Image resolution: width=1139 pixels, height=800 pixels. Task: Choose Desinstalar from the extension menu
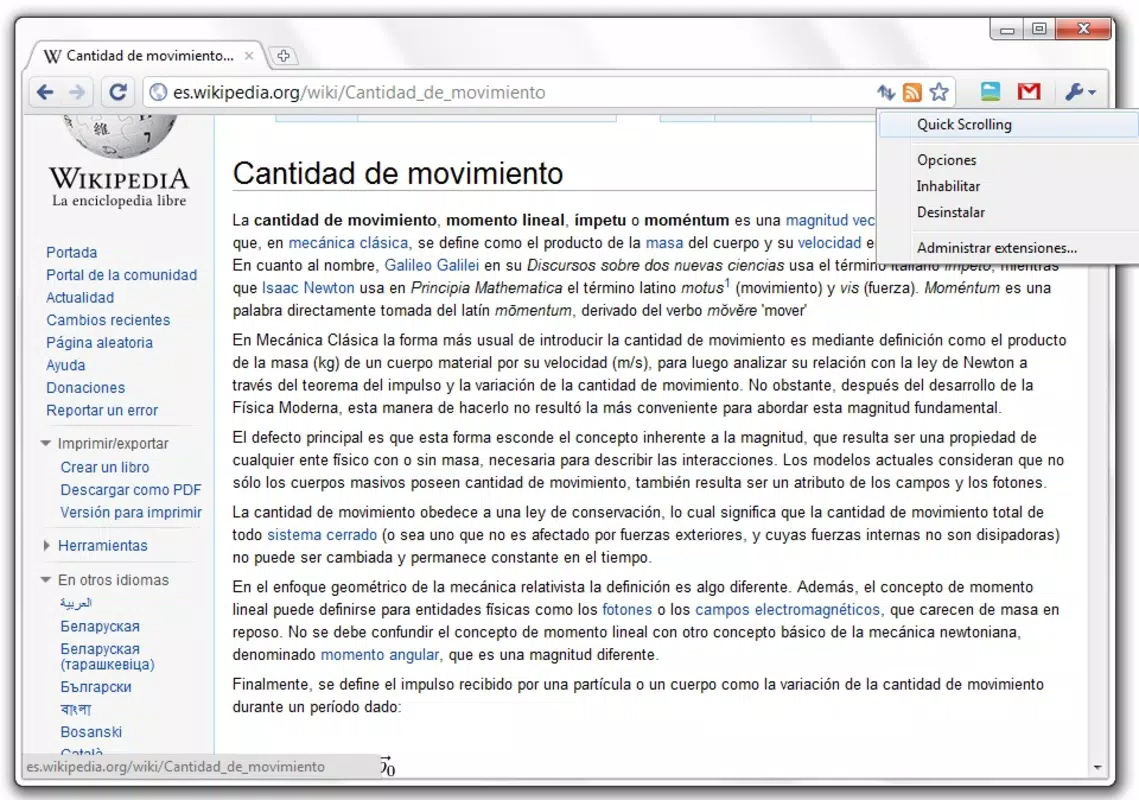click(x=951, y=212)
